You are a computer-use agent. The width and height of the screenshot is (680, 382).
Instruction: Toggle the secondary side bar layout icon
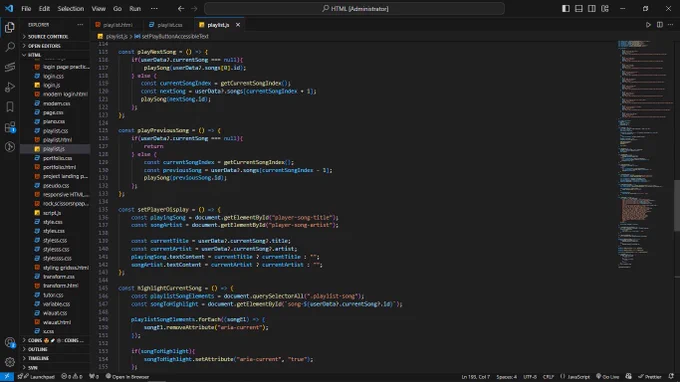pos(592,9)
